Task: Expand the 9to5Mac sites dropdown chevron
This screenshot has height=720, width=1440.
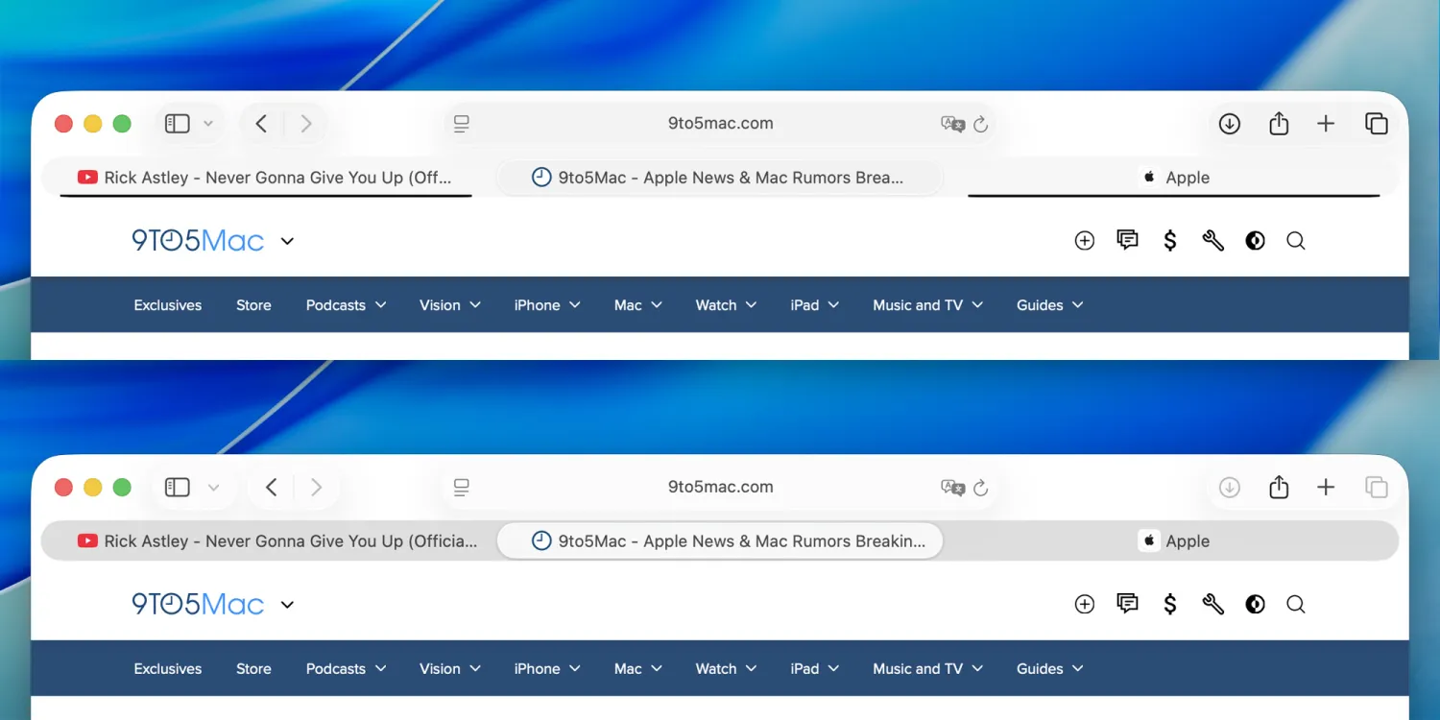Action: (x=287, y=241)
